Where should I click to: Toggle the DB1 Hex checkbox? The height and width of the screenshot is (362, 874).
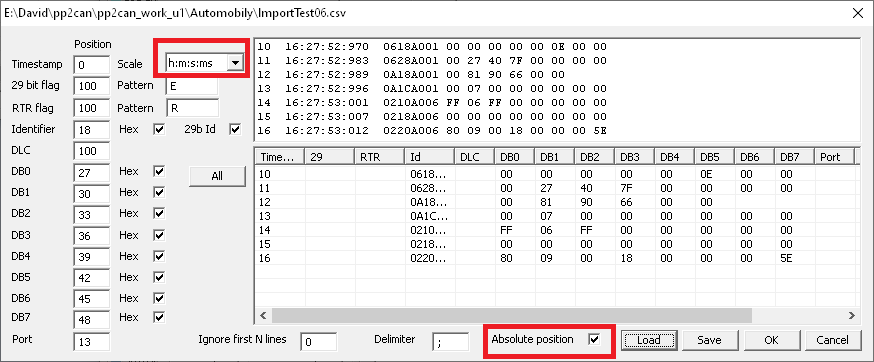[x=159, y=192]
